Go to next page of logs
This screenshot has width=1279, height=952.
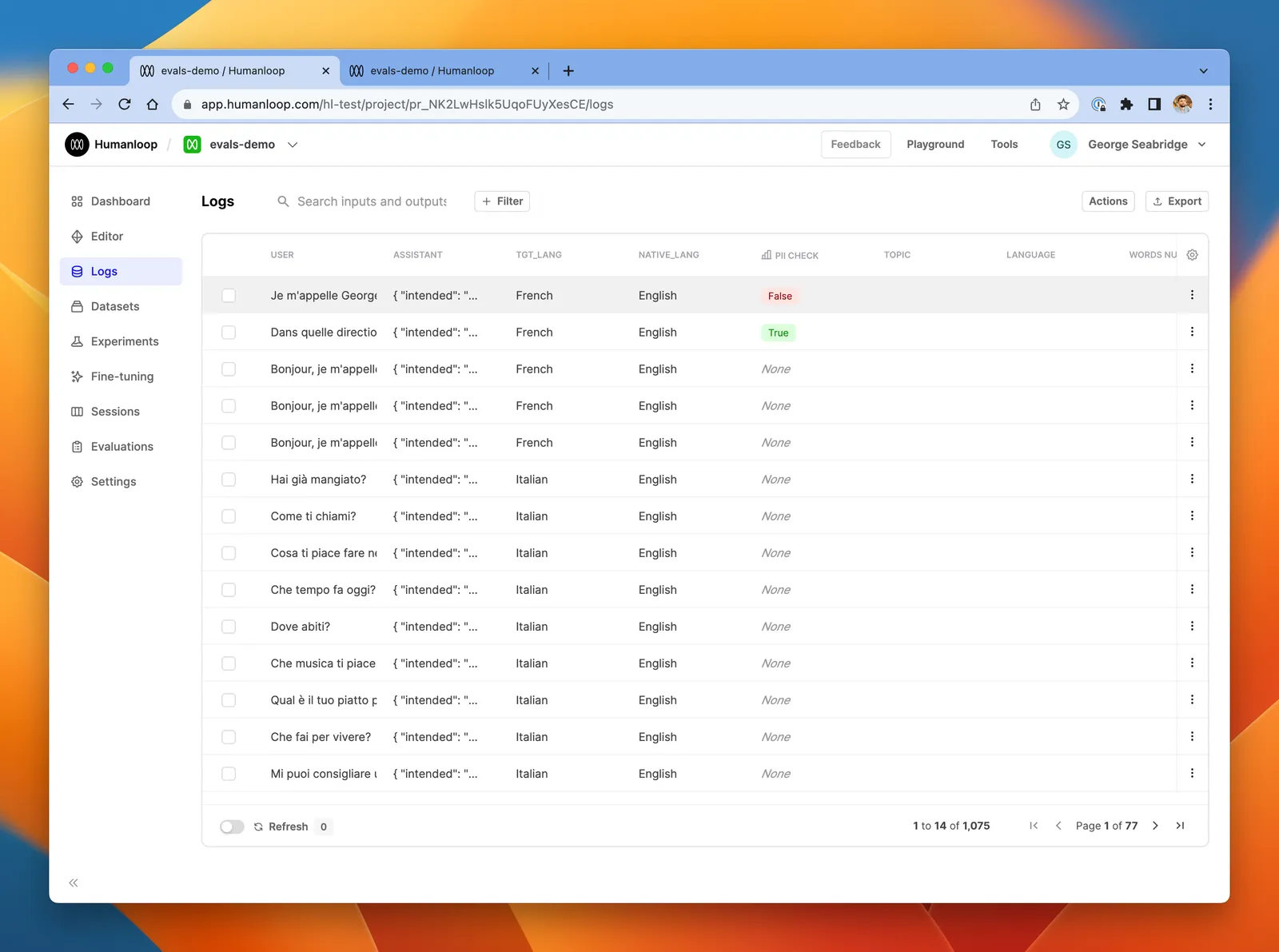click(x=1155, y=826)
